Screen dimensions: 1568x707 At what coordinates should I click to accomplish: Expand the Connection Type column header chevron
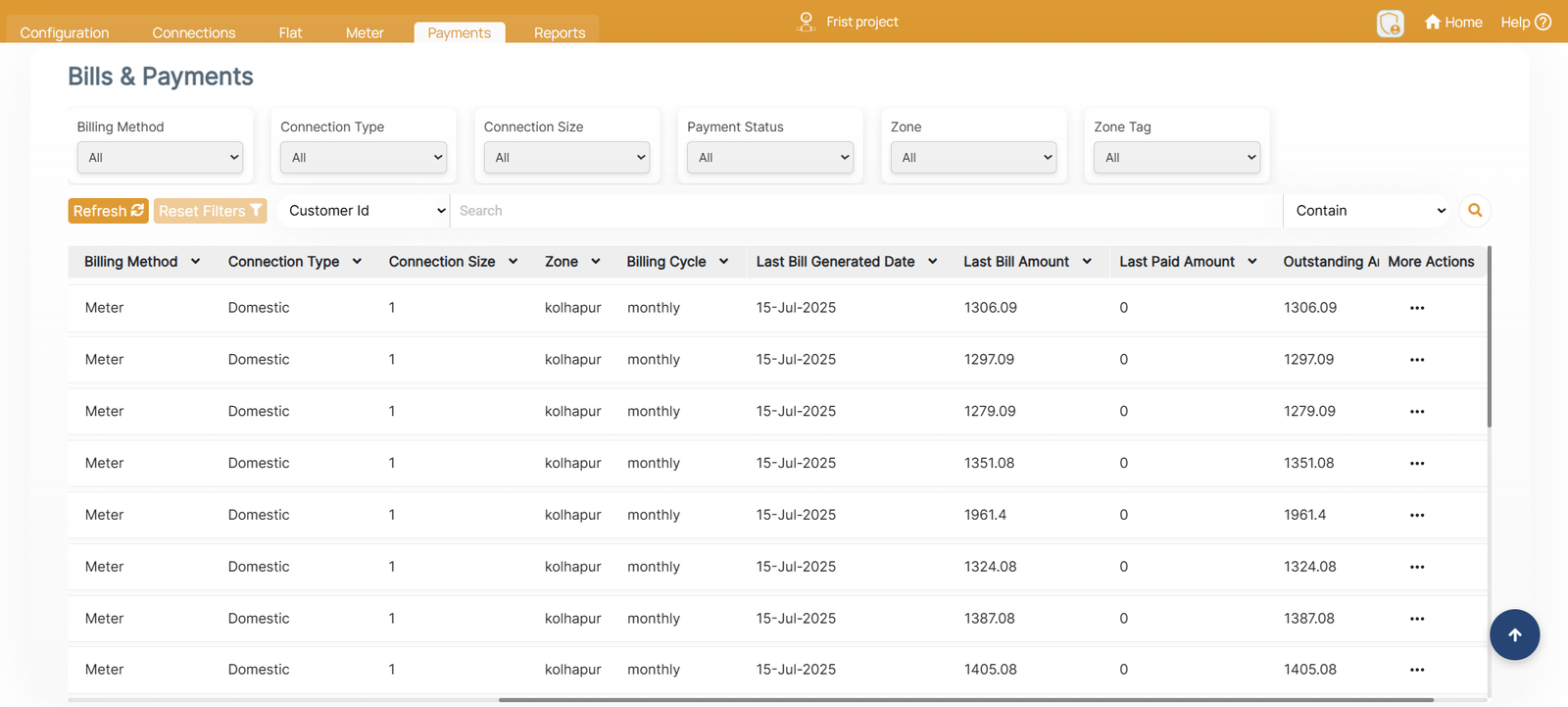point(357,262)
